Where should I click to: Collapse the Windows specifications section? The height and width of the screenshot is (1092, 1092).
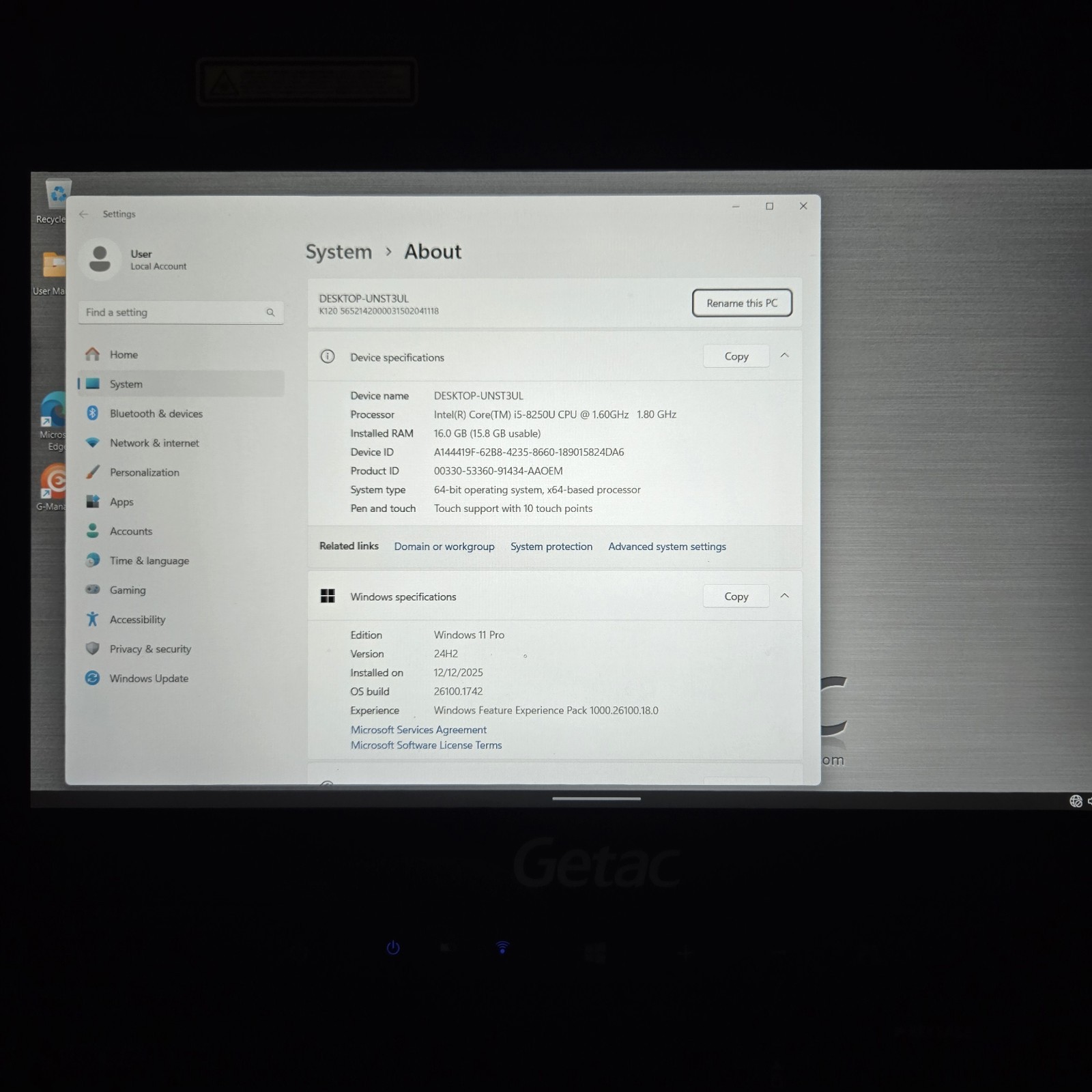pos(785,596)
